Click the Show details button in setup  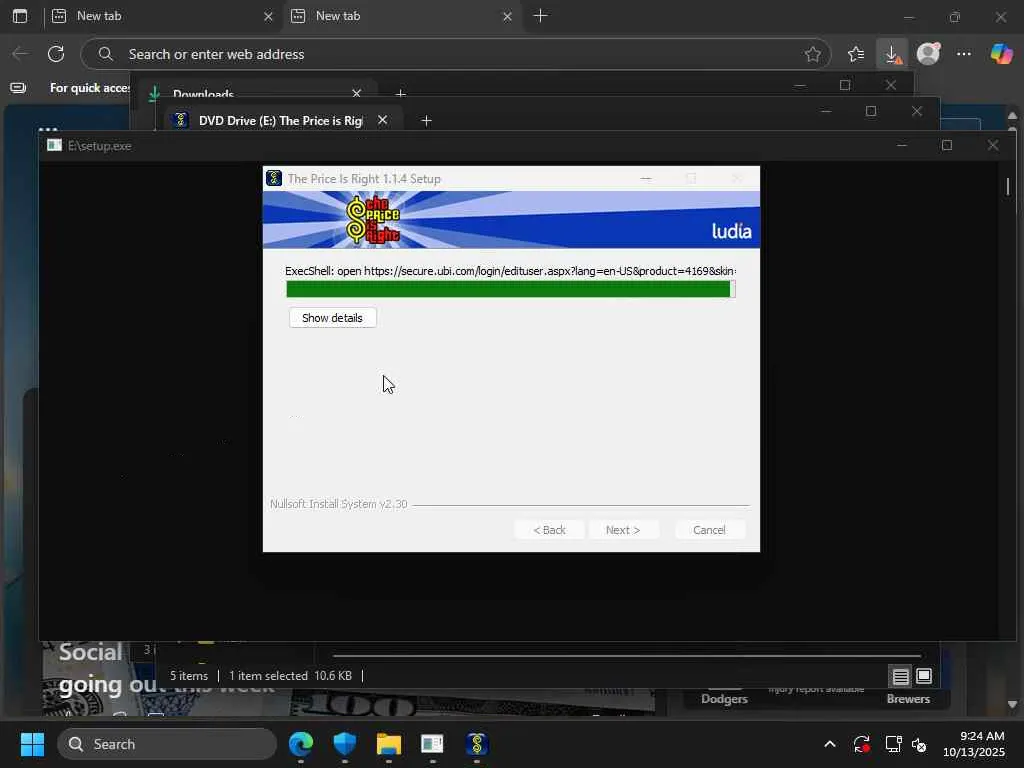[x=332, y=318]
